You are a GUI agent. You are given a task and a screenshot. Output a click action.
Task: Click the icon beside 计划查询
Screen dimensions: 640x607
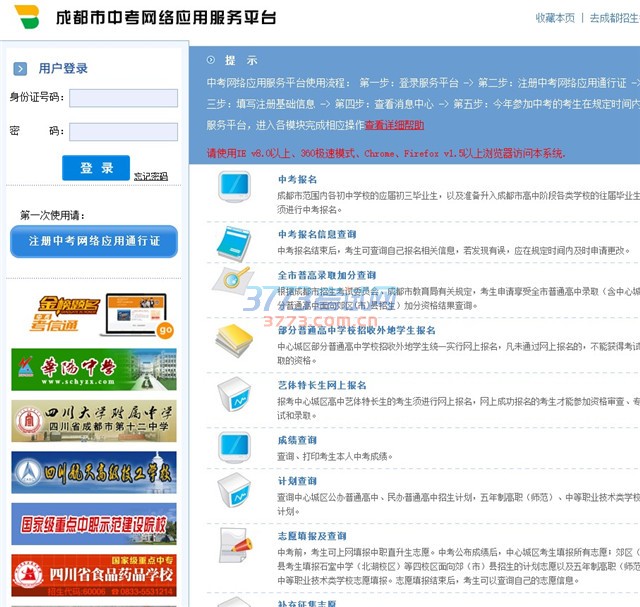236,491
